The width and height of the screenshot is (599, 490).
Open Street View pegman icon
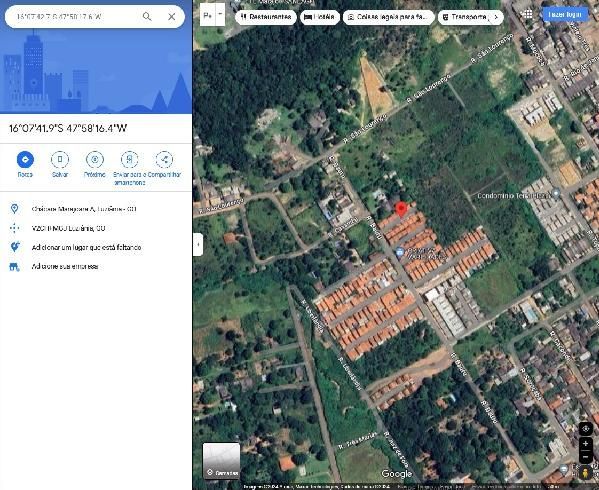coord(585,473)
